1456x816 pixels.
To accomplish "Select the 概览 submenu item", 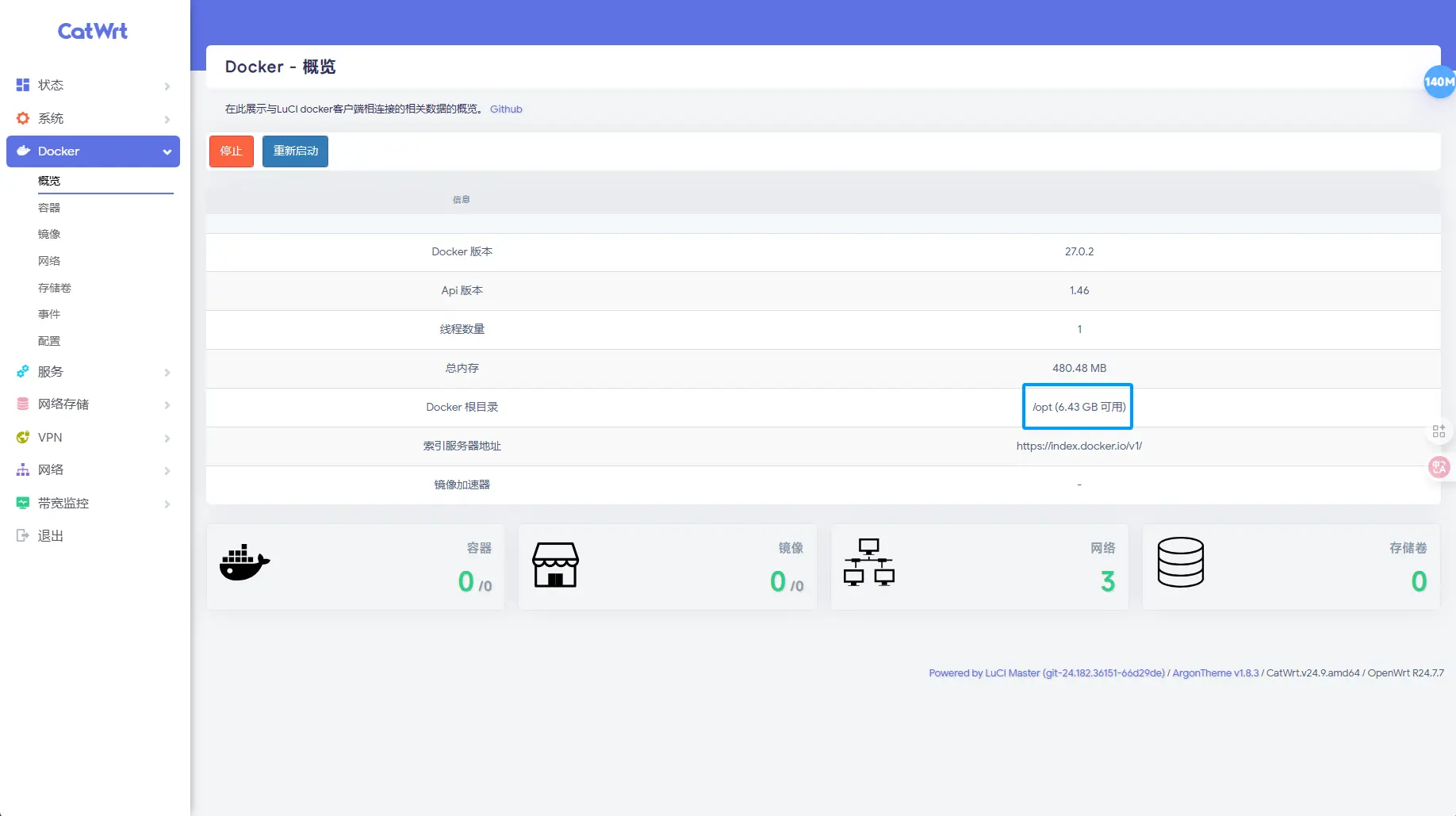I will point(49,181).
